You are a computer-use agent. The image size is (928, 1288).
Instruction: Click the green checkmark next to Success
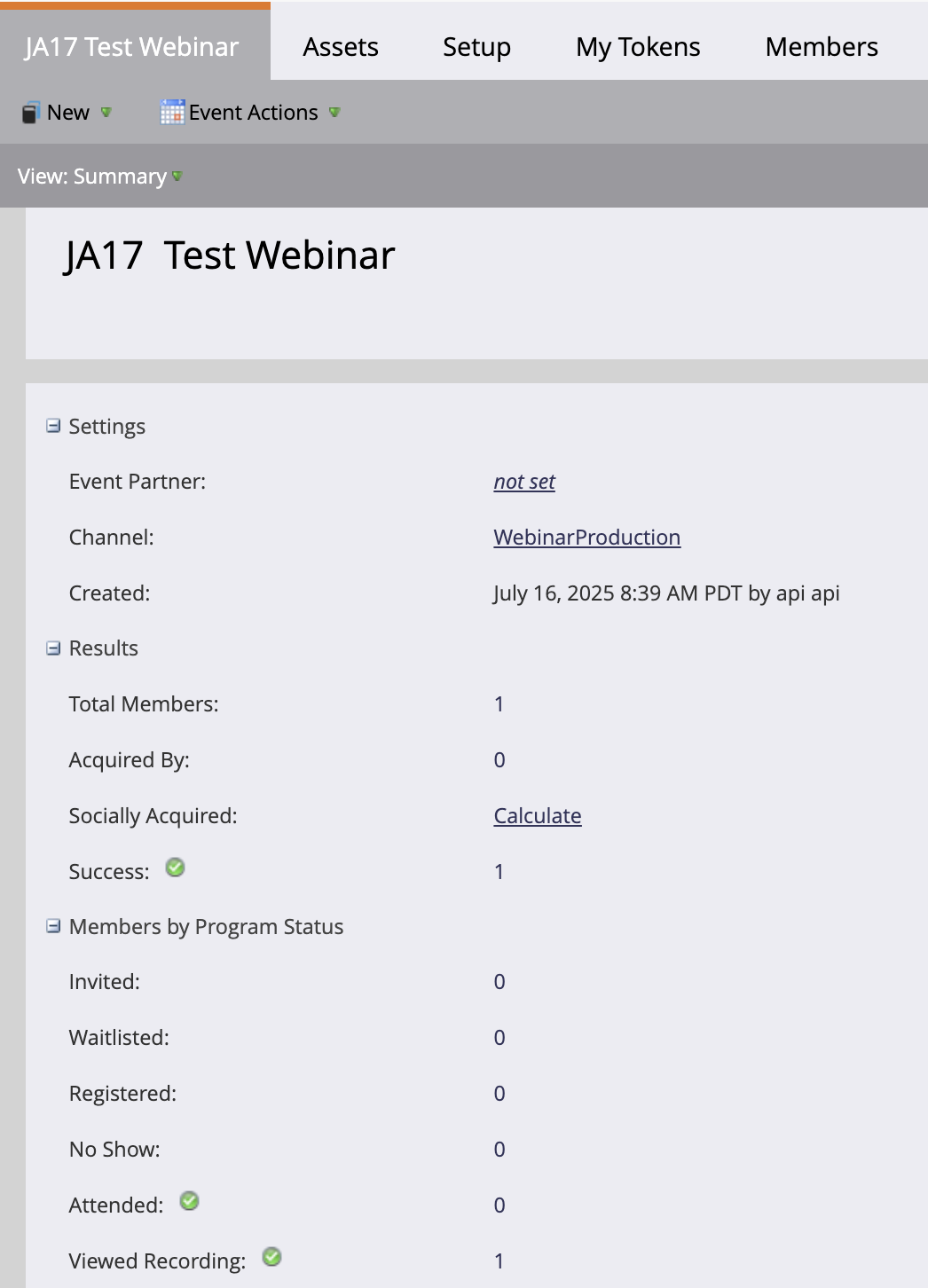(x=176, y=868)
